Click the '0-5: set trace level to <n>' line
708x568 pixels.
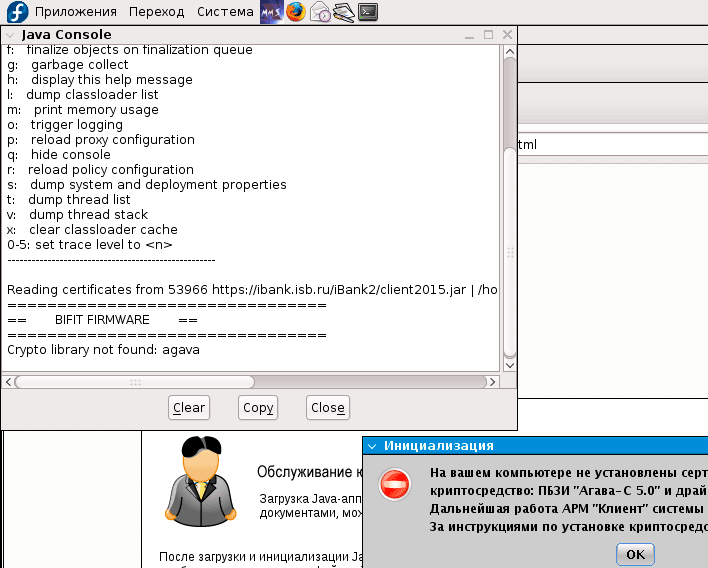89,245
